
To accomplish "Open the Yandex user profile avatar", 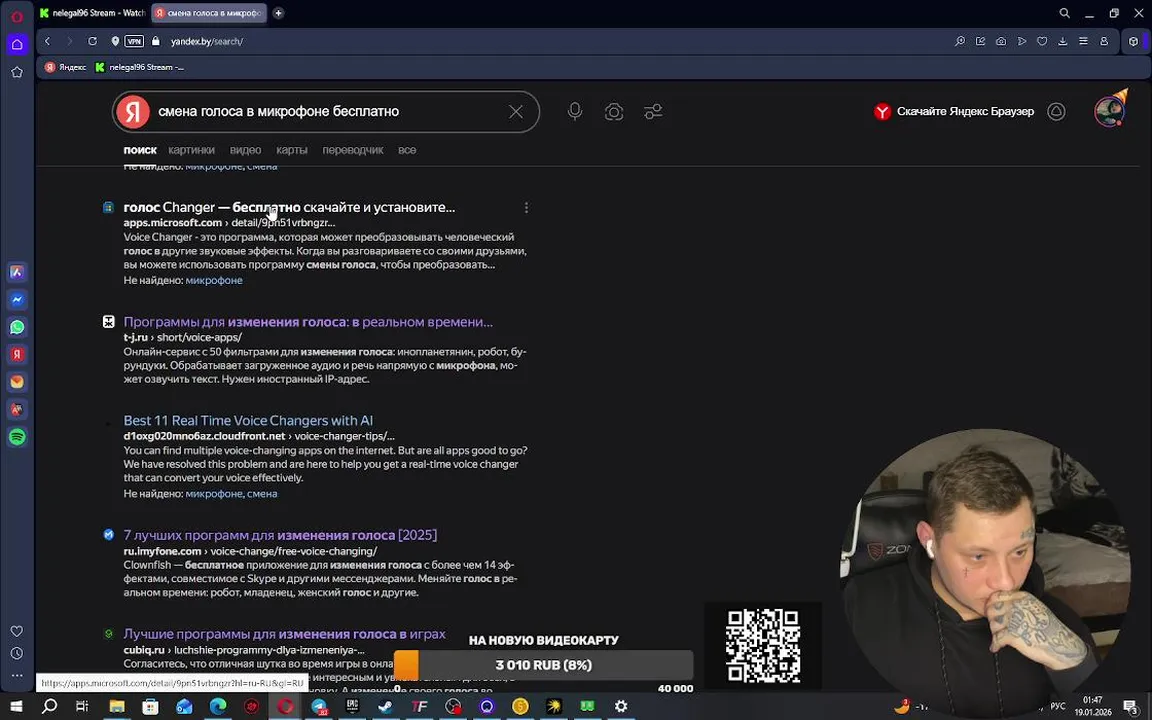I will point(1109,111).
